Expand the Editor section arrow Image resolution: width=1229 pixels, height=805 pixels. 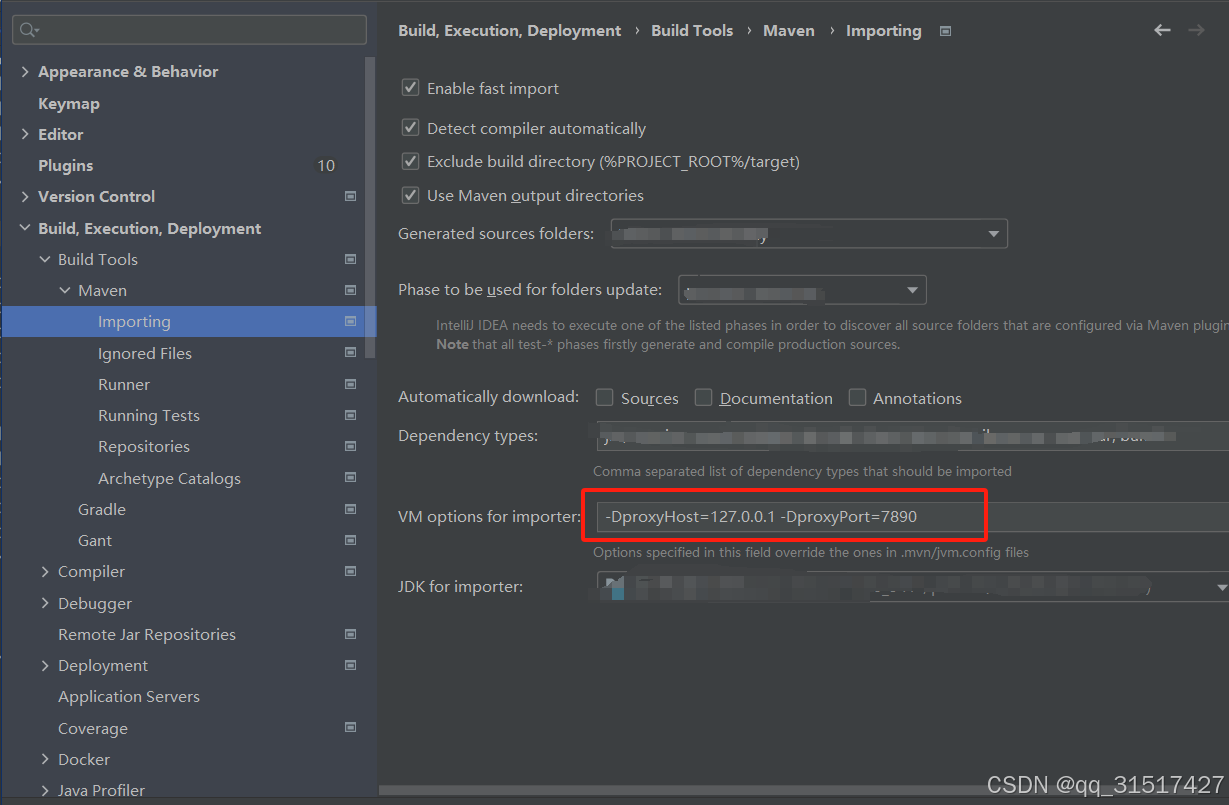coord(25,134)
